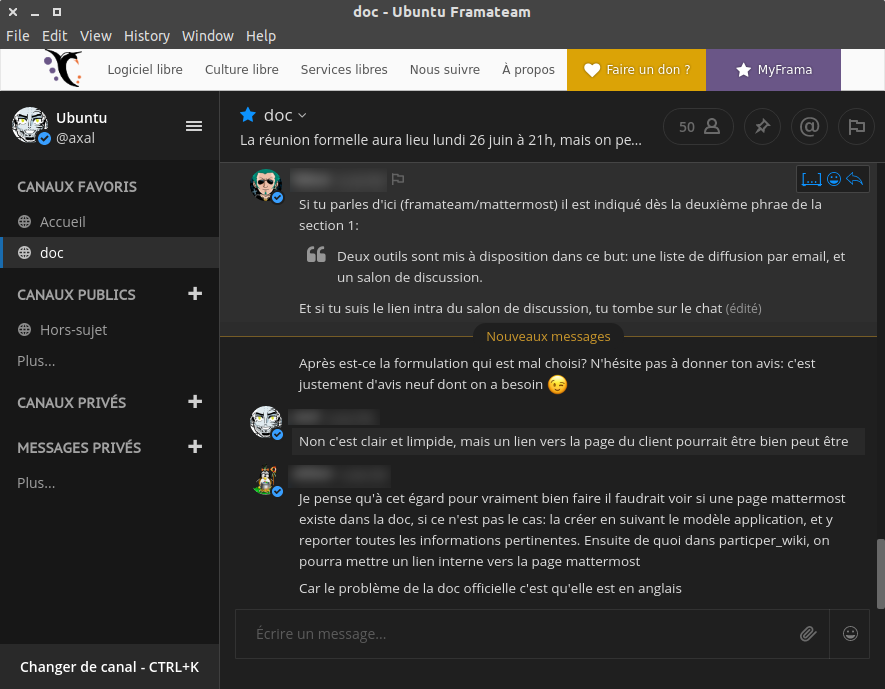Toggle the favorite star for doc channel

pos(248,115)
